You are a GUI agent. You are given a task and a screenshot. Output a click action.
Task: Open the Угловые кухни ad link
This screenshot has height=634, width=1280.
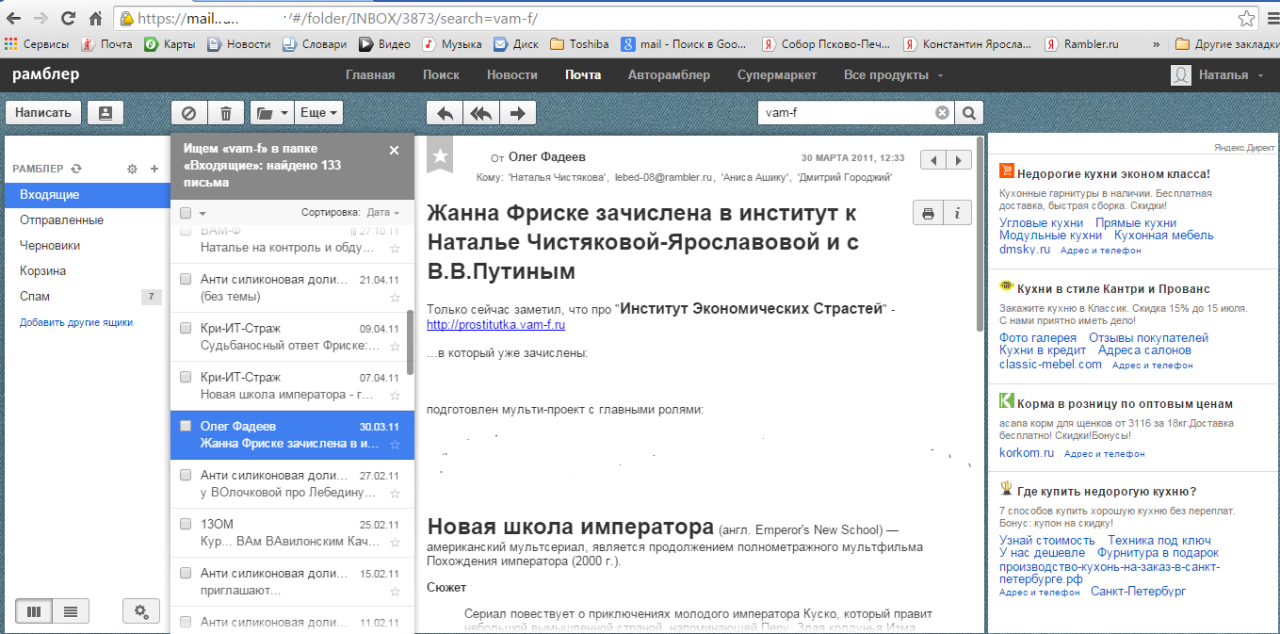pos(1041,223)
